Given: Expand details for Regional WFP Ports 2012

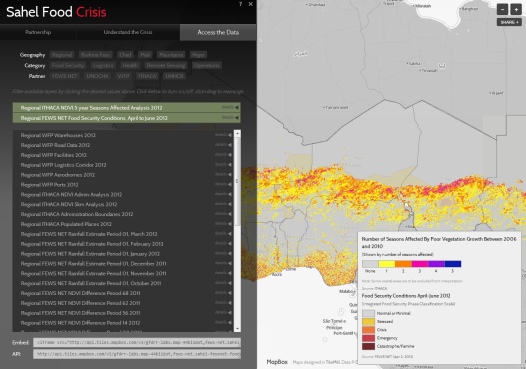Looking at the screenshot, I should (223, 184).
